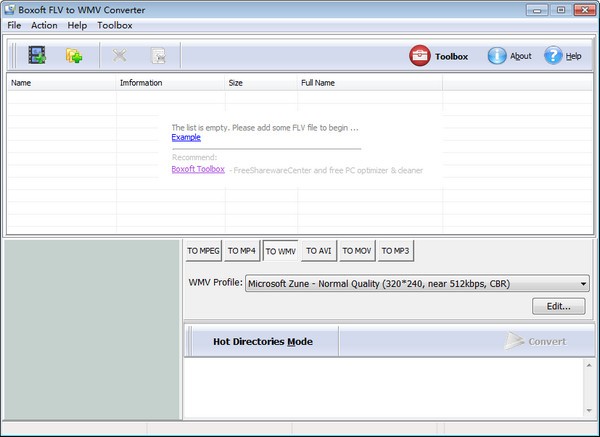Choose the TO AVI tab
Viewport: 600px width, 437px height.
tap(319, 250)
